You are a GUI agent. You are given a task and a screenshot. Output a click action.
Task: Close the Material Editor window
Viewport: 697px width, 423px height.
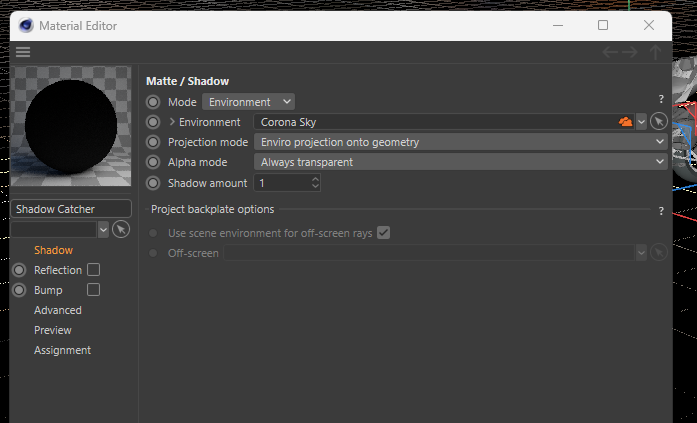click(649, 25)
